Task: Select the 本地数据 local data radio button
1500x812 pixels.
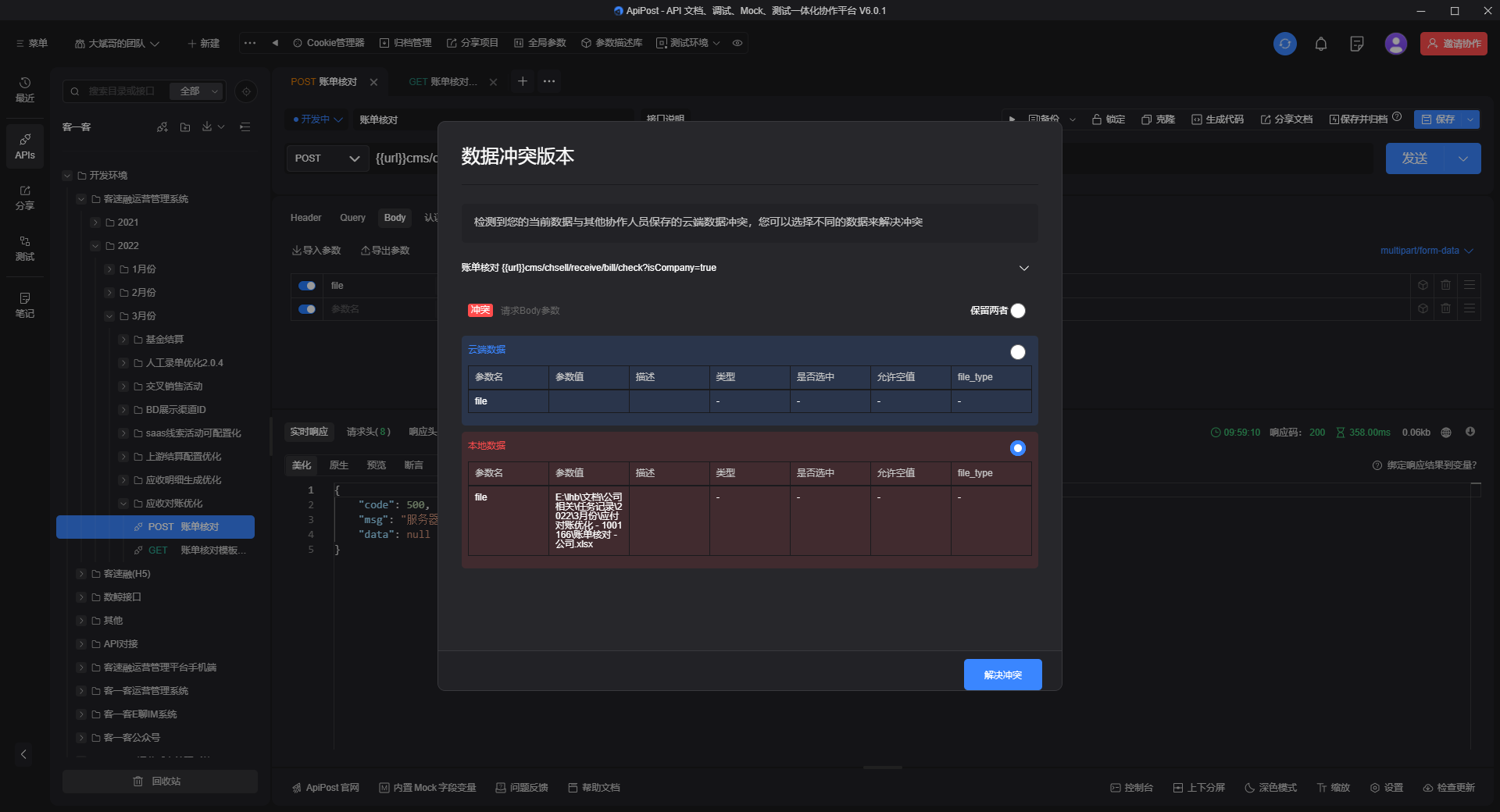Action: [1018, 448]
